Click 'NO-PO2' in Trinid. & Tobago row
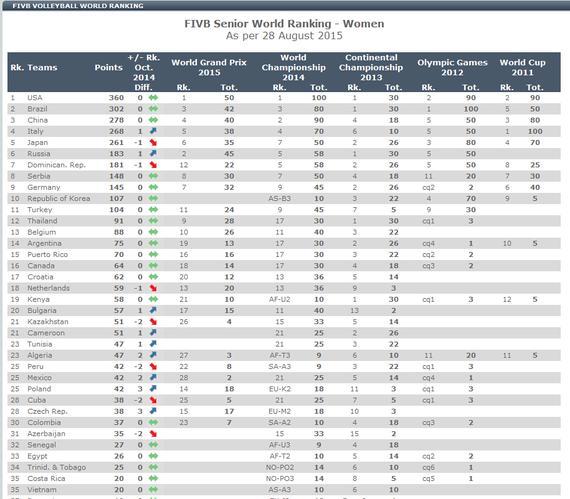This screenshot has height=499, width=570. (280, 467)
